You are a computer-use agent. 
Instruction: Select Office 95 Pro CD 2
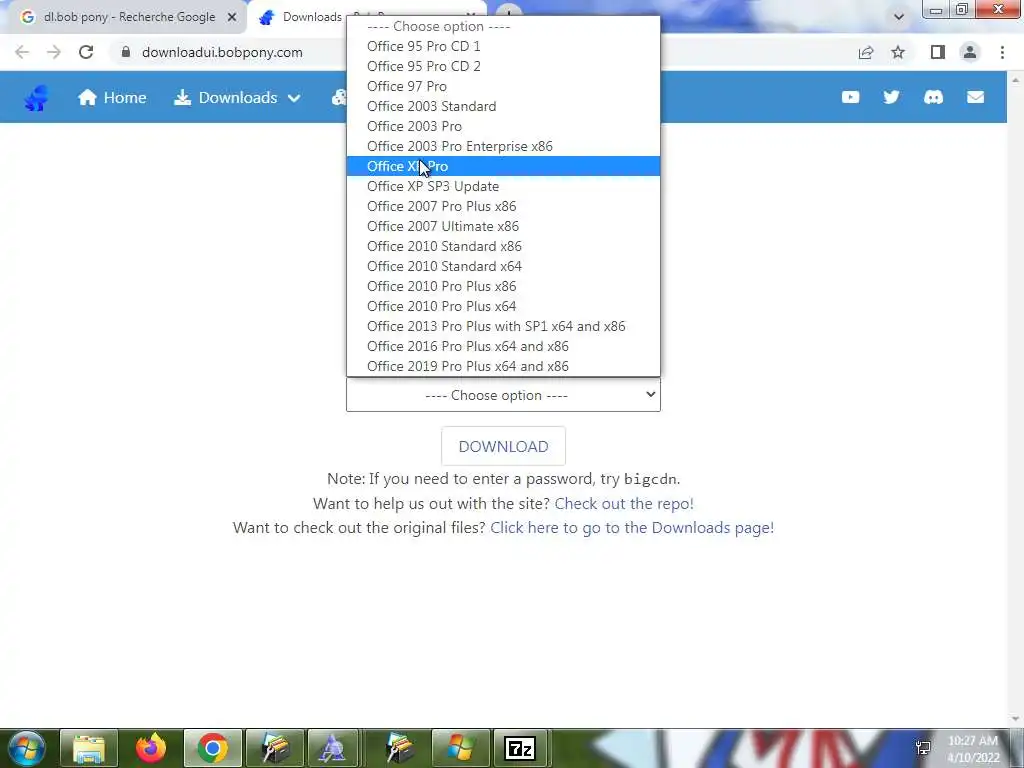pyautogui.click(x=504, y=66)
